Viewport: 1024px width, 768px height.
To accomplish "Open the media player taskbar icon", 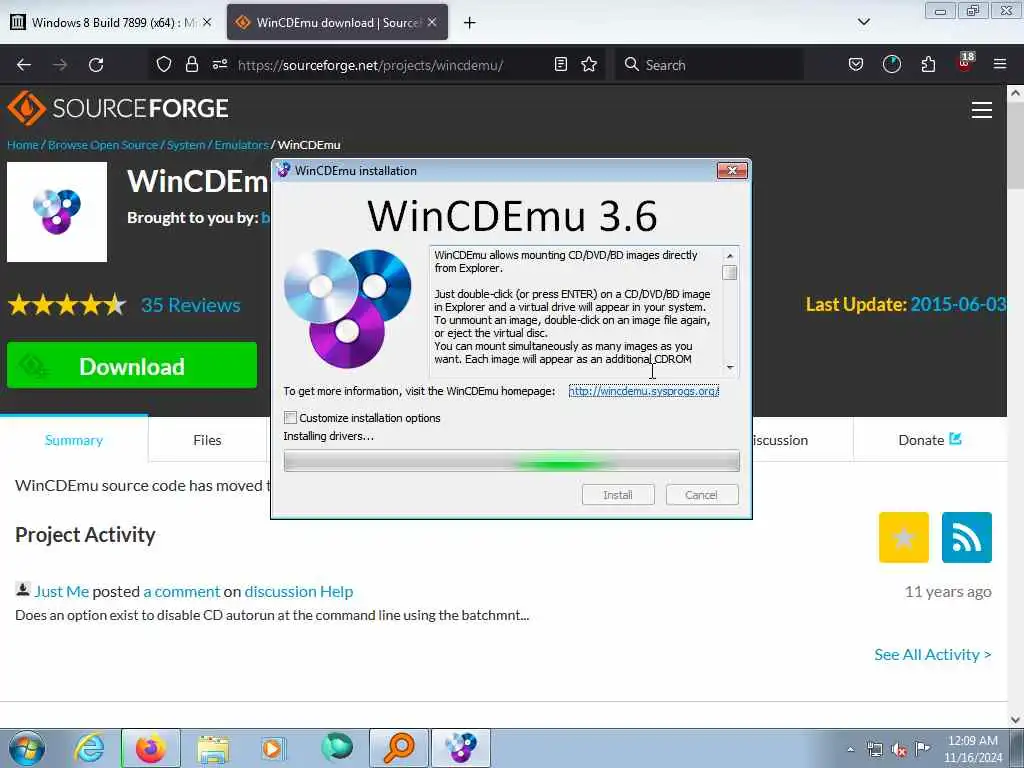I will [x=273, y=748].
